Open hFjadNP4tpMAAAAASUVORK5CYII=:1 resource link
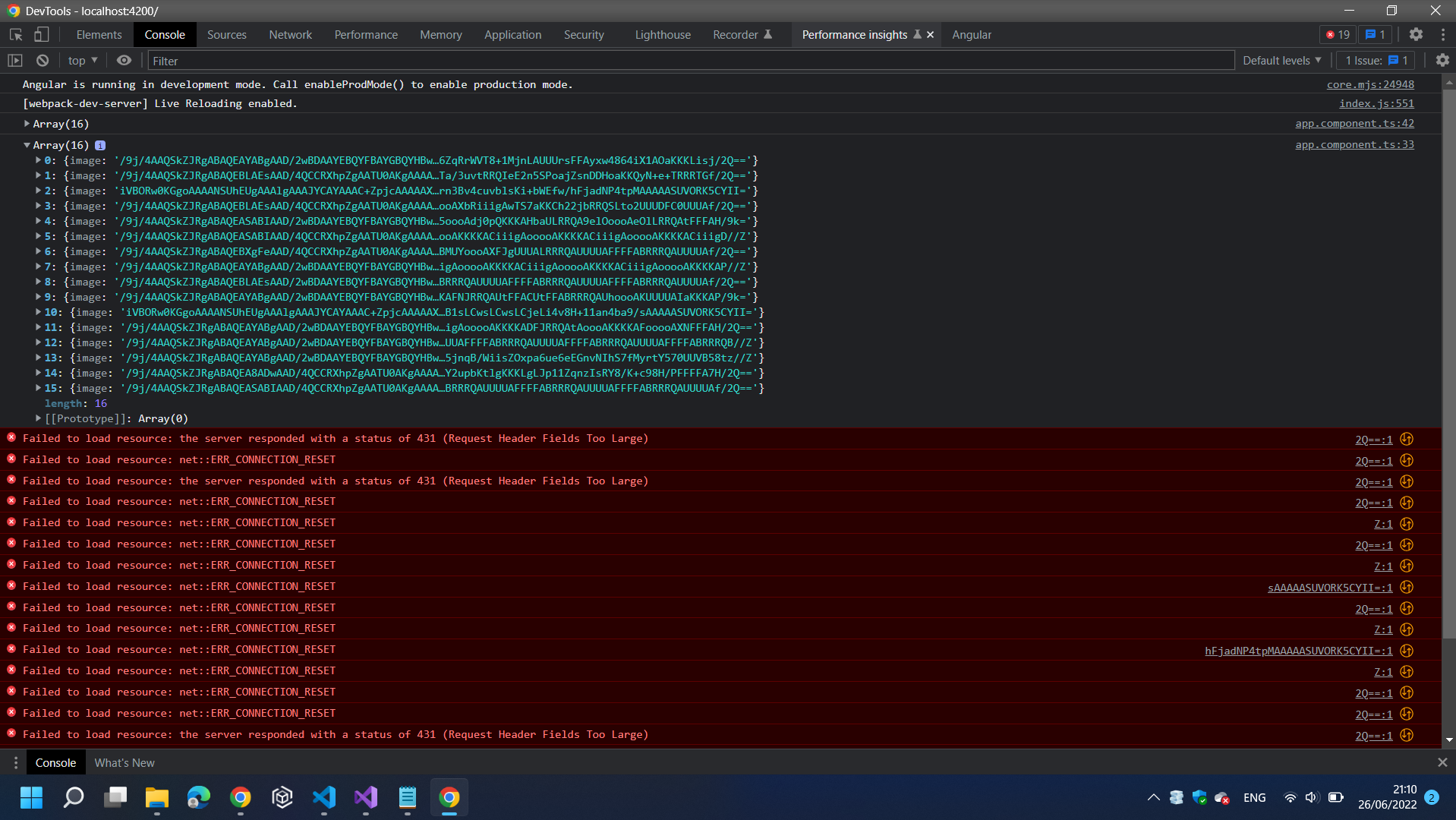 click(1298, 651)
